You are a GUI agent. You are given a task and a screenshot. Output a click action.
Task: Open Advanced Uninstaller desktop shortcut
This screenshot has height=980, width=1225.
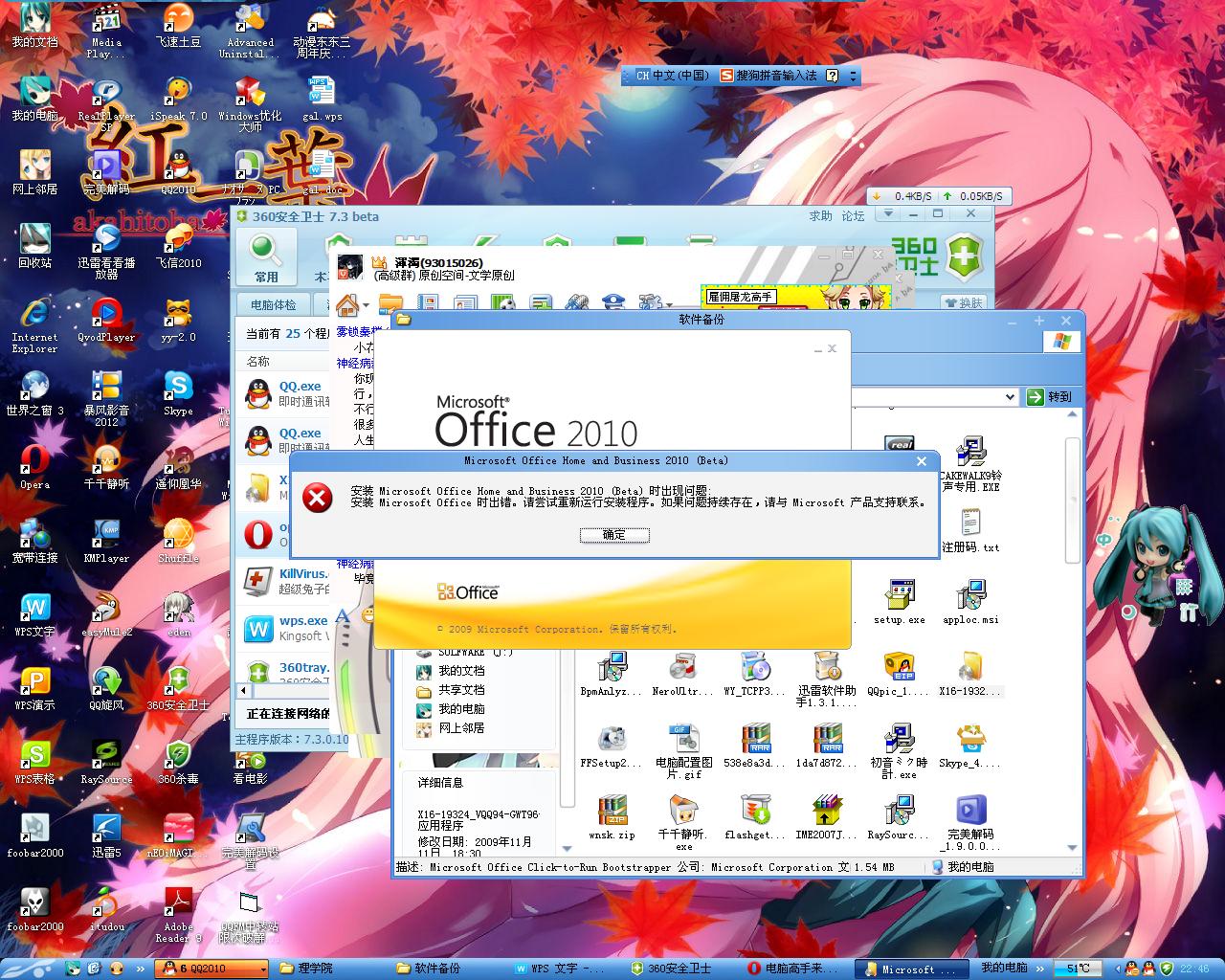click(x=250, y=32)
